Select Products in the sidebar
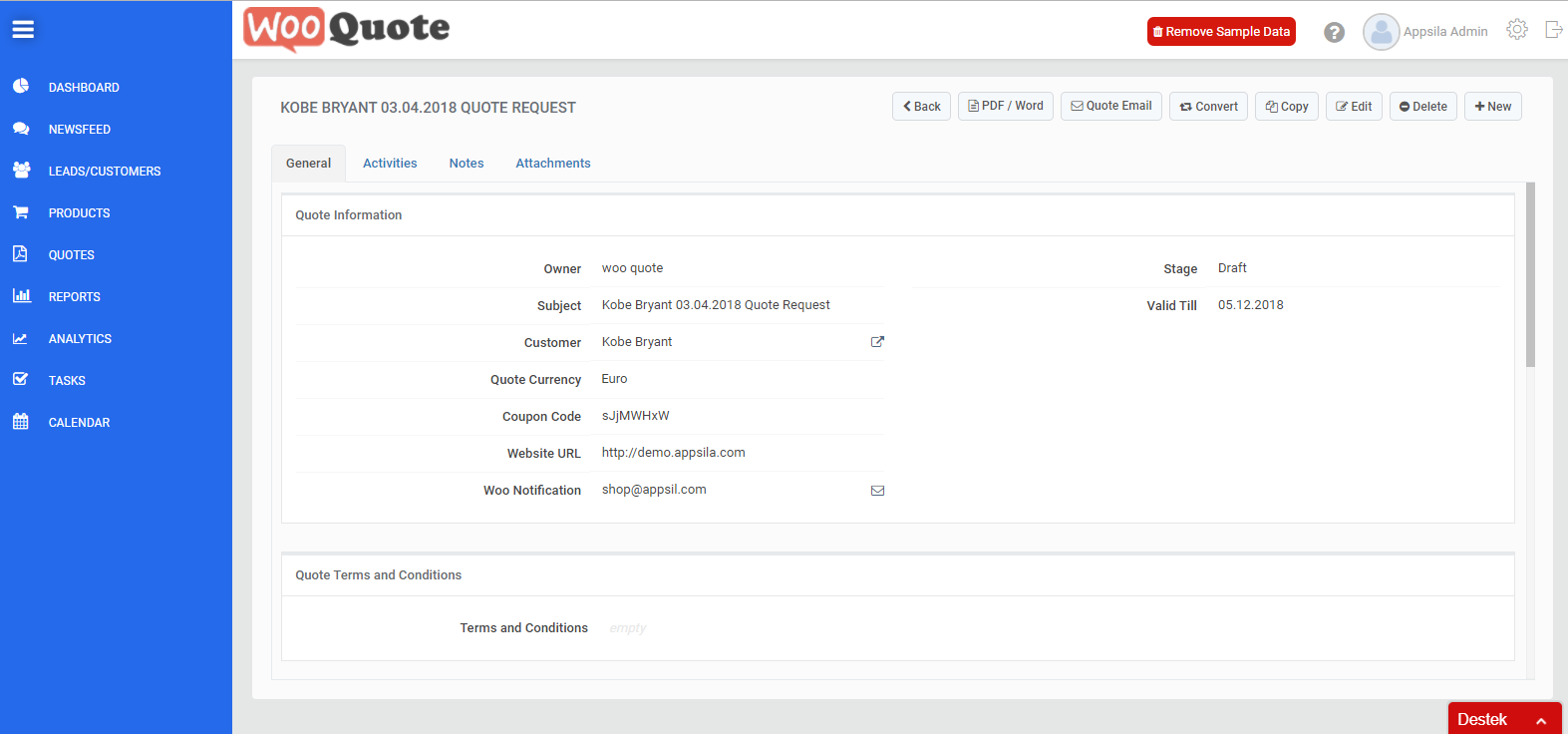The image size is (1568, 734). tap(80, 213)
